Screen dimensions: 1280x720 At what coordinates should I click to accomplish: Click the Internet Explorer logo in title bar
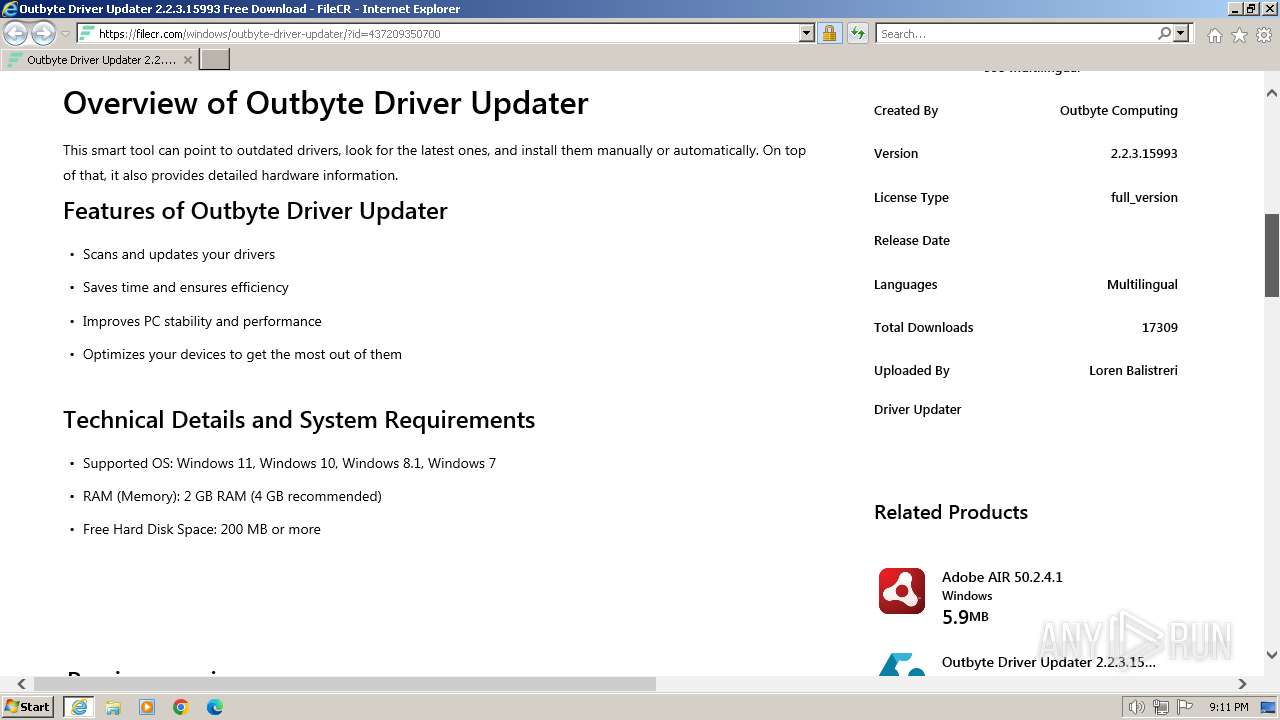coord(10,9)
